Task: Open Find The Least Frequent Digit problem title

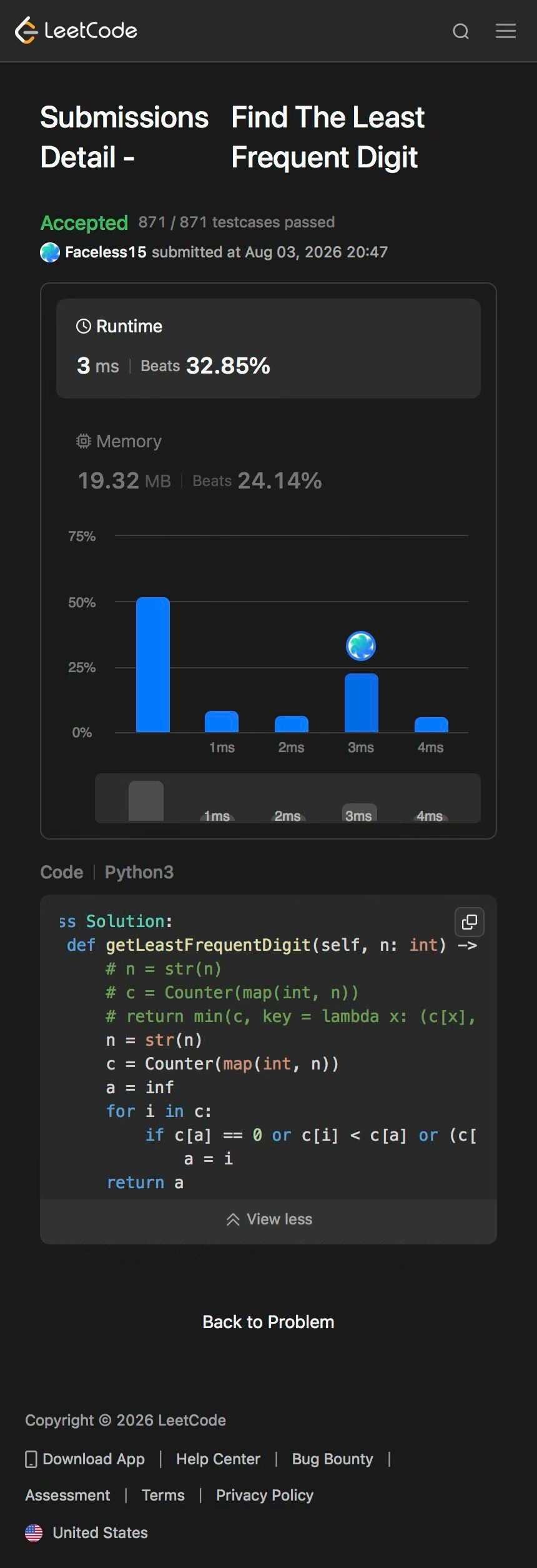Action: point(328,137)
